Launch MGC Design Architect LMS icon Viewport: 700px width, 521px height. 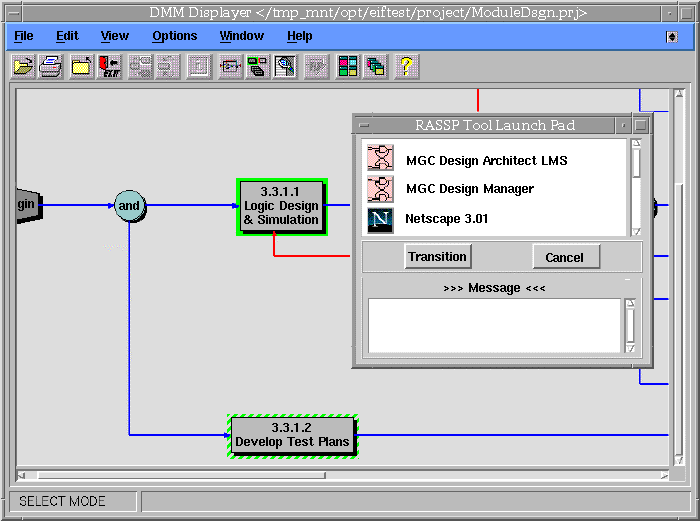point(381,159)
